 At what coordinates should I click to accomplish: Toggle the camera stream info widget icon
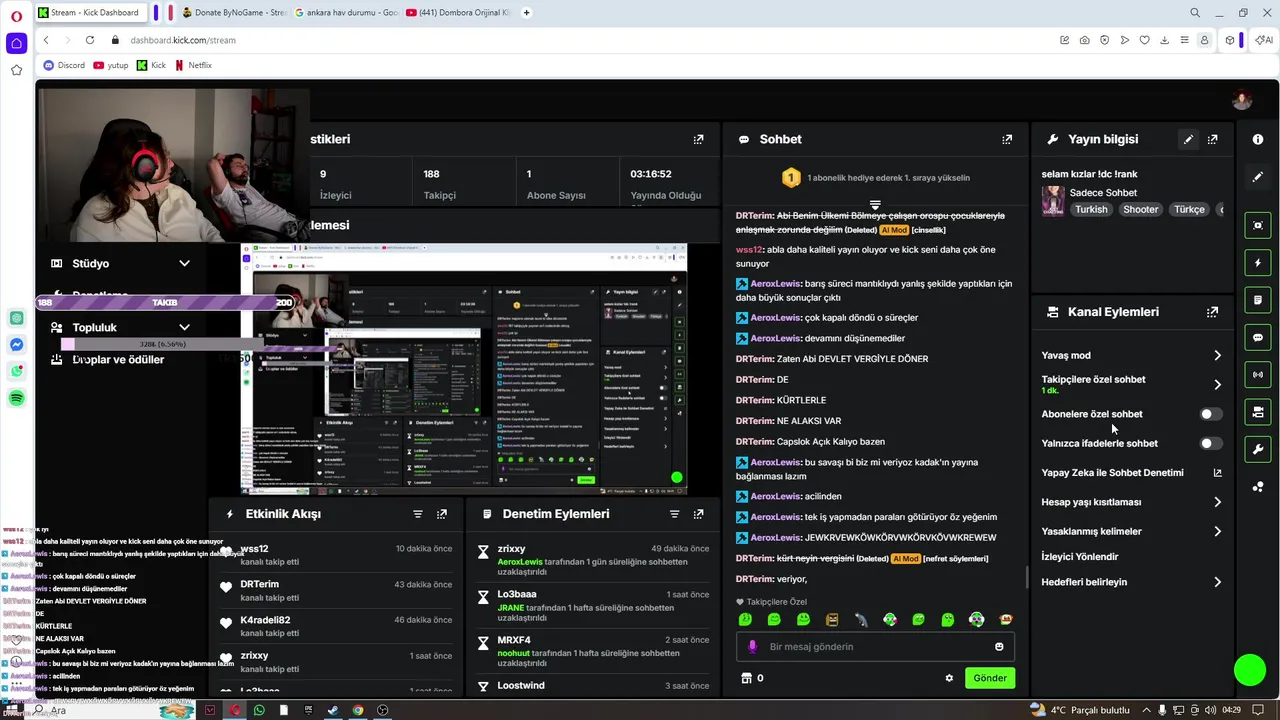(1258, 412)
